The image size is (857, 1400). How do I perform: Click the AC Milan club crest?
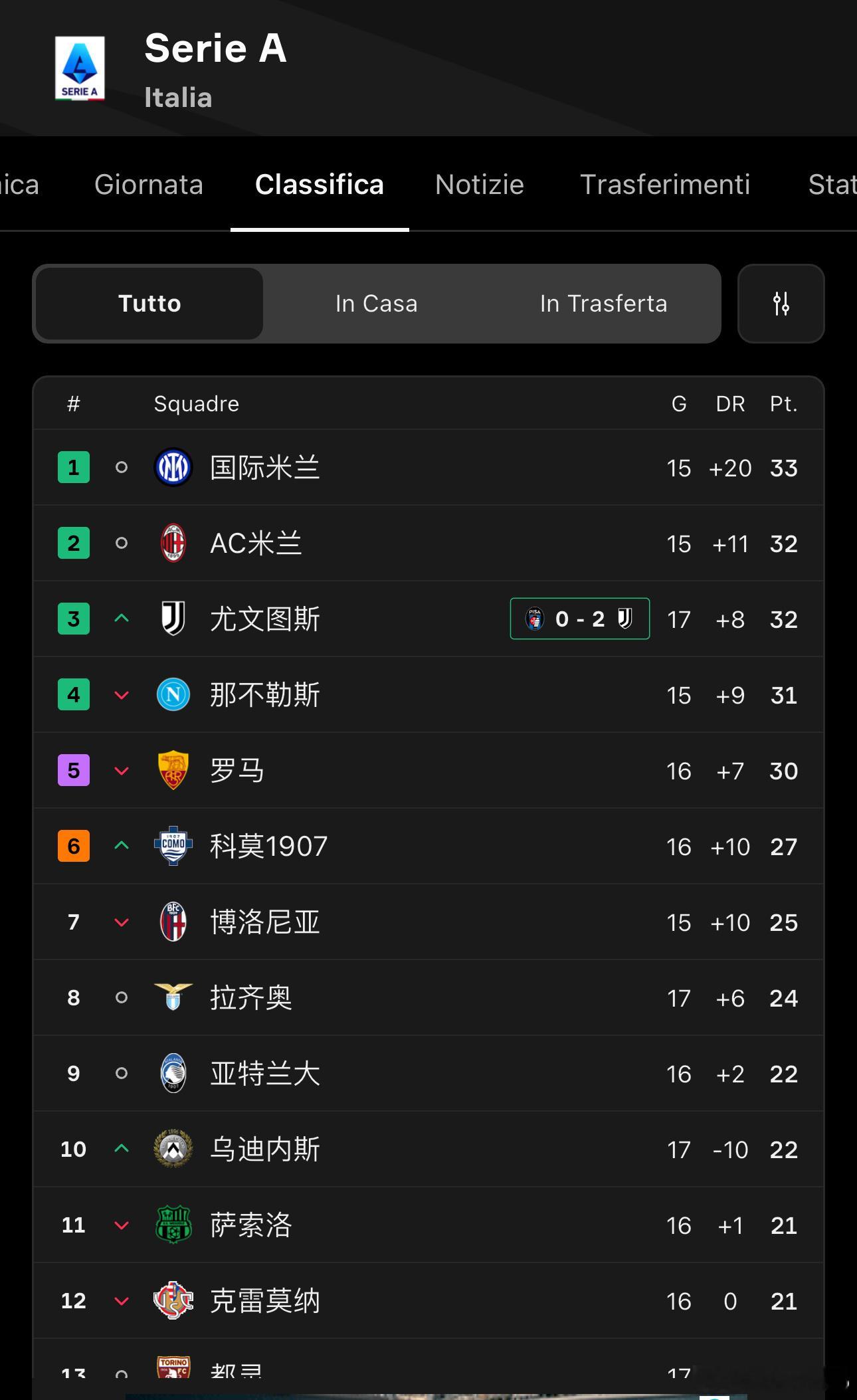pos(173,543)
